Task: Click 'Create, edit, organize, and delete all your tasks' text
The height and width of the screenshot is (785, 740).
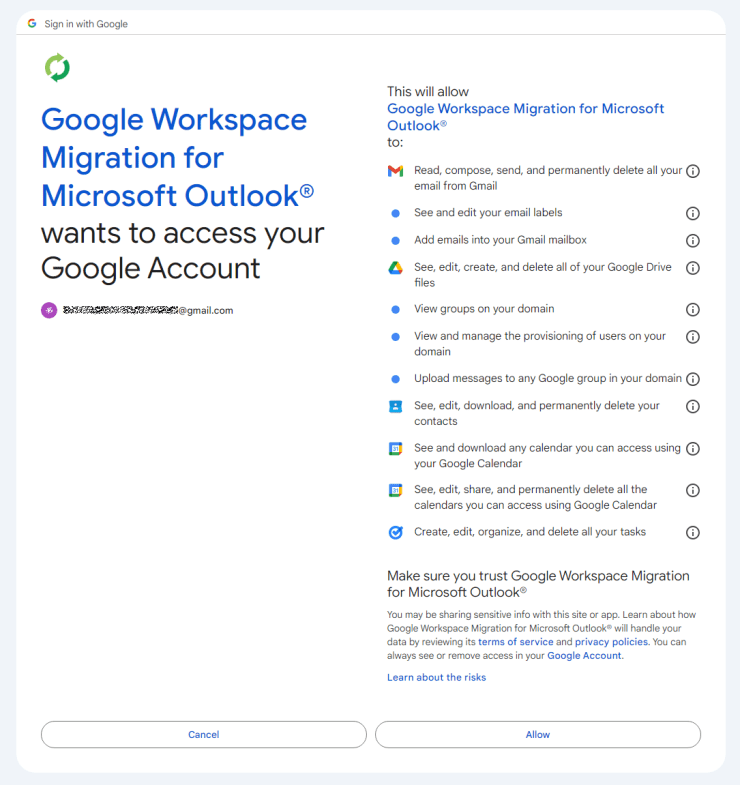Action: [x=530, y=532]
